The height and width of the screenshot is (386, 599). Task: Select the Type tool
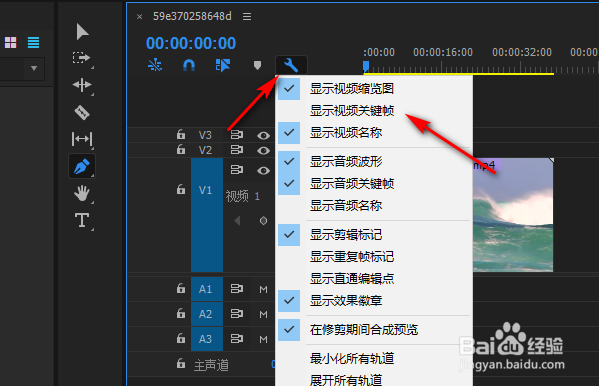coord(82,221)
